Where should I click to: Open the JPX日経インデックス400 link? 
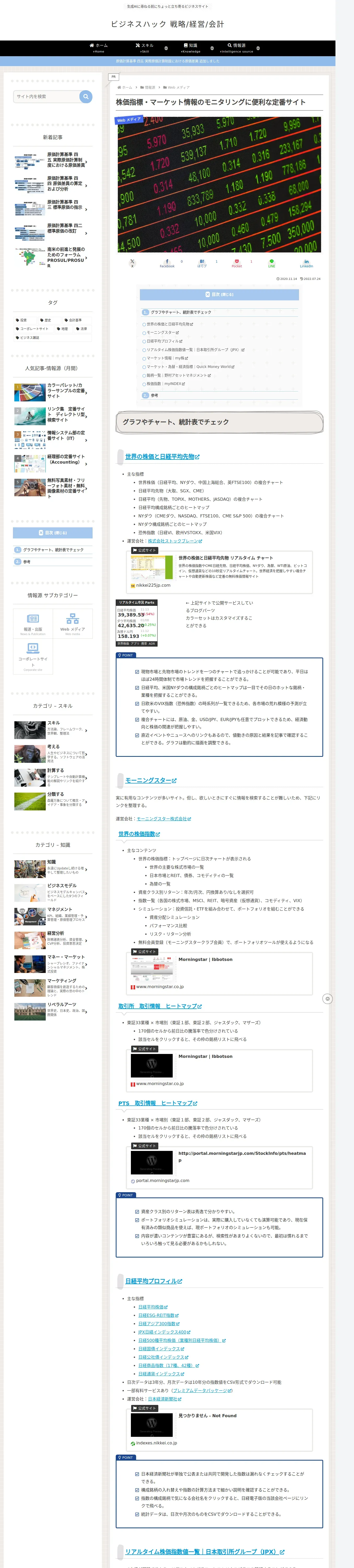point(165,1332)
